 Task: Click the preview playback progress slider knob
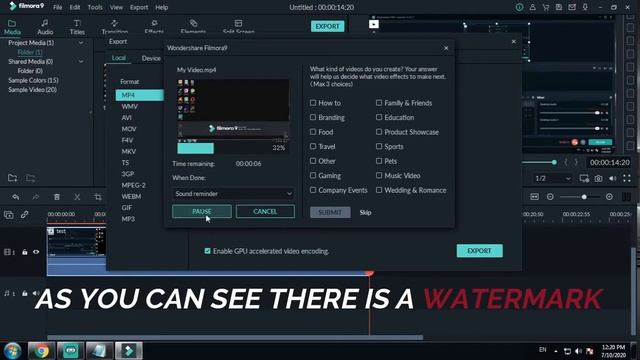(554, 162)
